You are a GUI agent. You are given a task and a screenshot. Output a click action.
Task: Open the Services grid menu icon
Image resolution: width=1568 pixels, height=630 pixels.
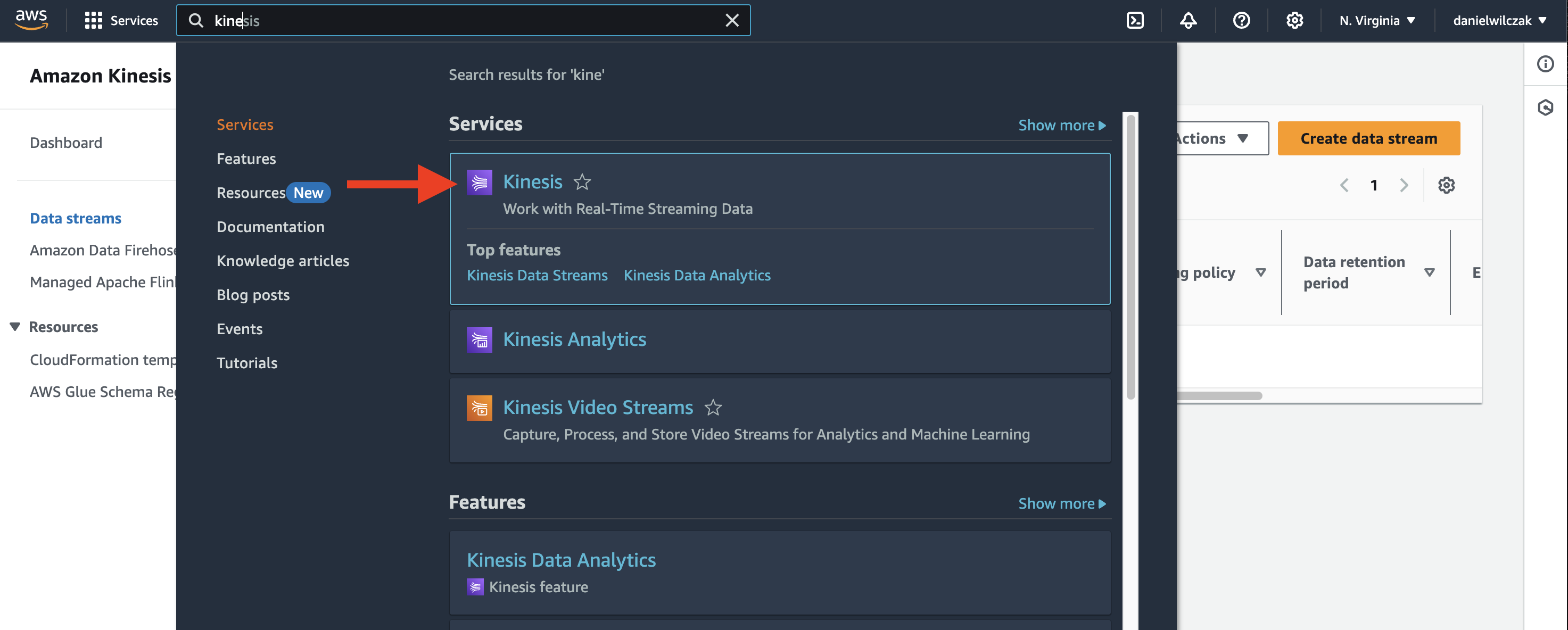coord(93,20)
